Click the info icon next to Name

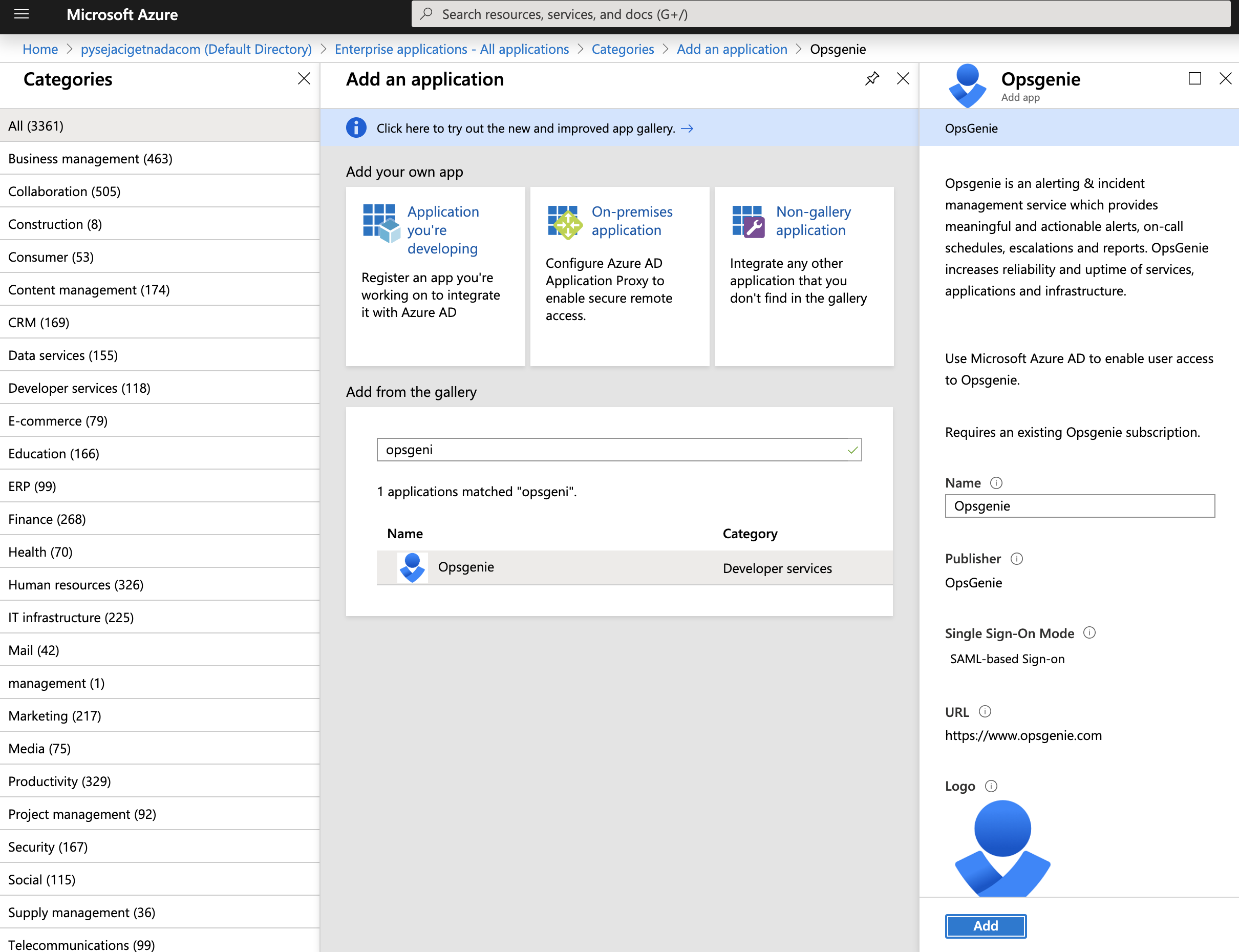click(996, 483)
